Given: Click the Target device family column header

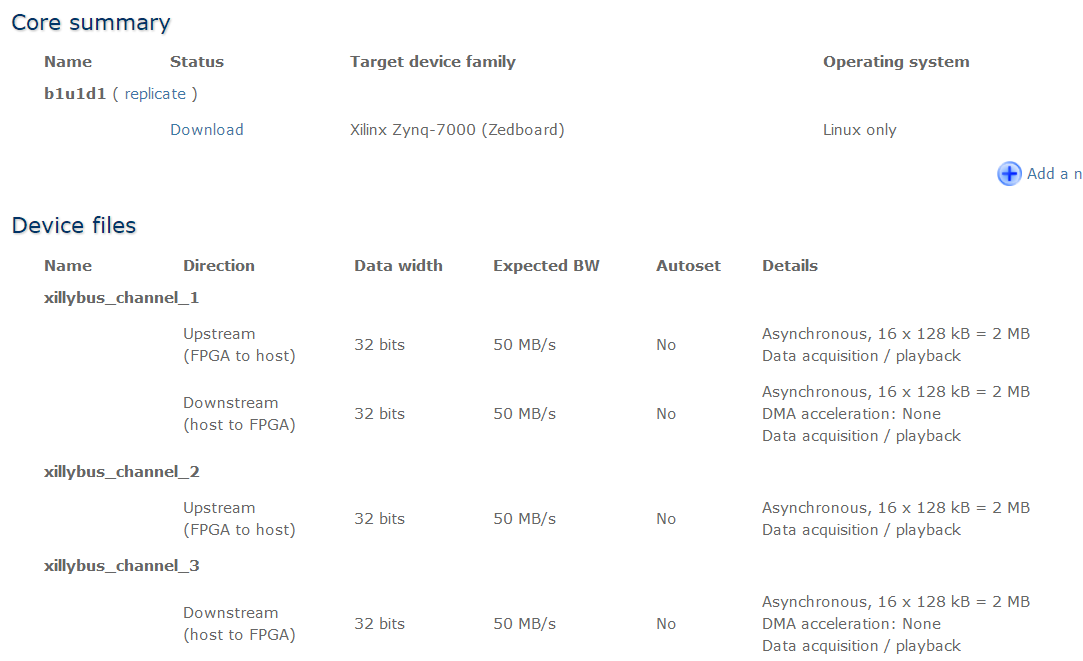Looking at the screenshot, I should point(433,61).
